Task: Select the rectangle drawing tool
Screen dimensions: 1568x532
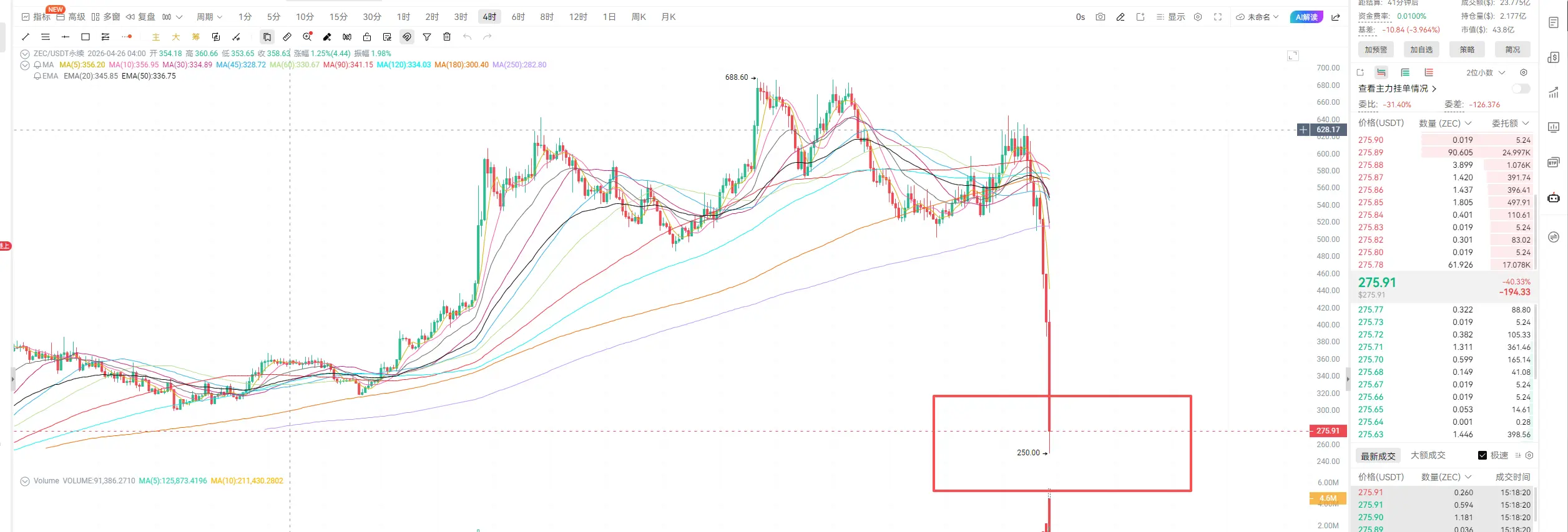Action: tap(86, 37)
